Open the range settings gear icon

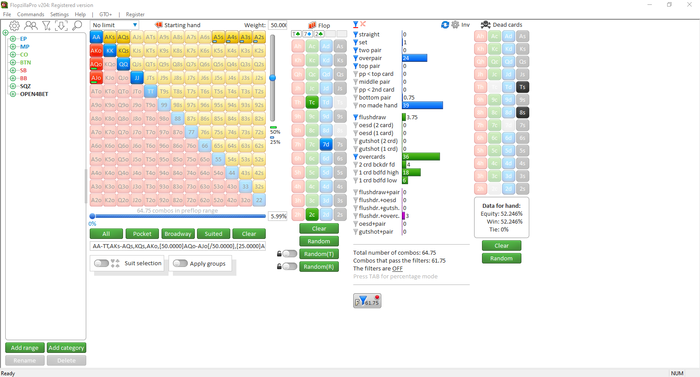[x=14, y=26]
